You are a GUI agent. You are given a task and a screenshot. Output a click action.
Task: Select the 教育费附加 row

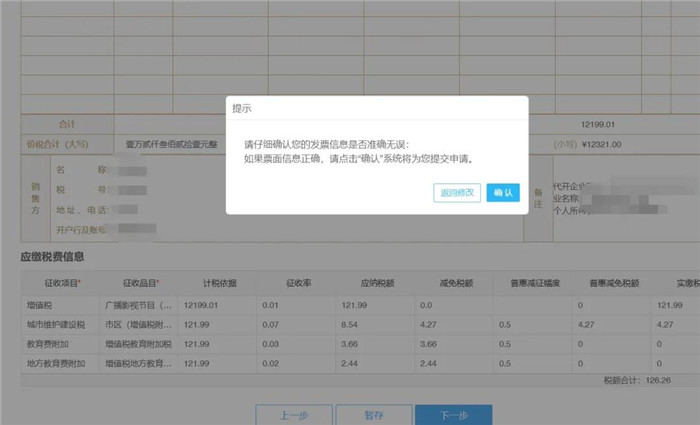(x=48, y=344)
